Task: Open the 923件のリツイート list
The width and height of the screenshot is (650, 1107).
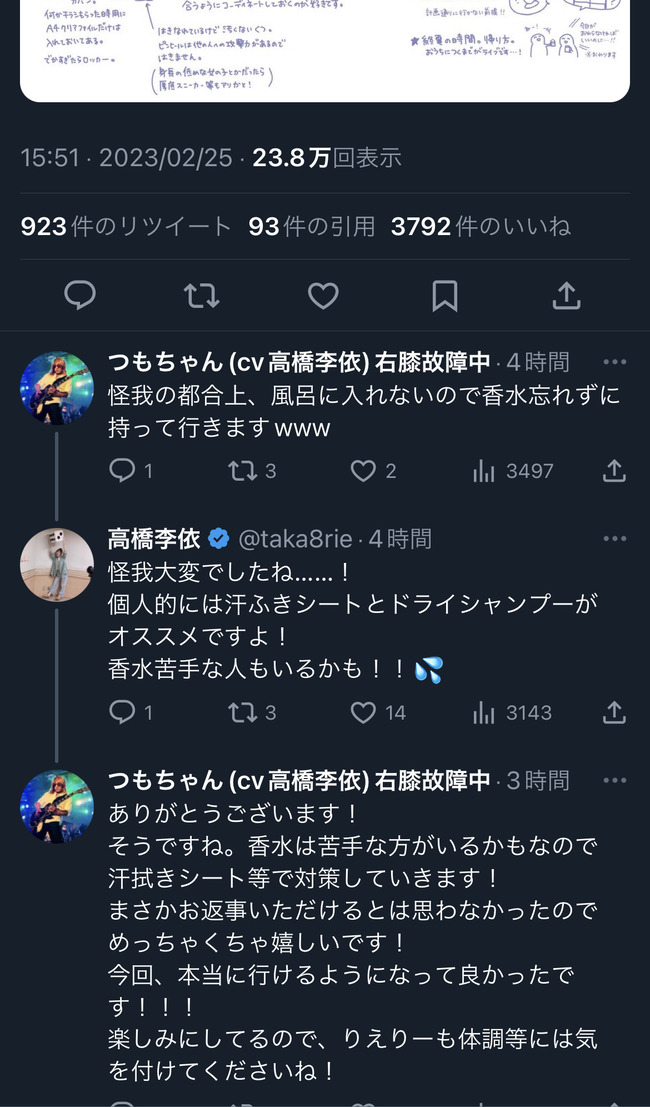Action: pyautogui.click(x=125, y=227)
